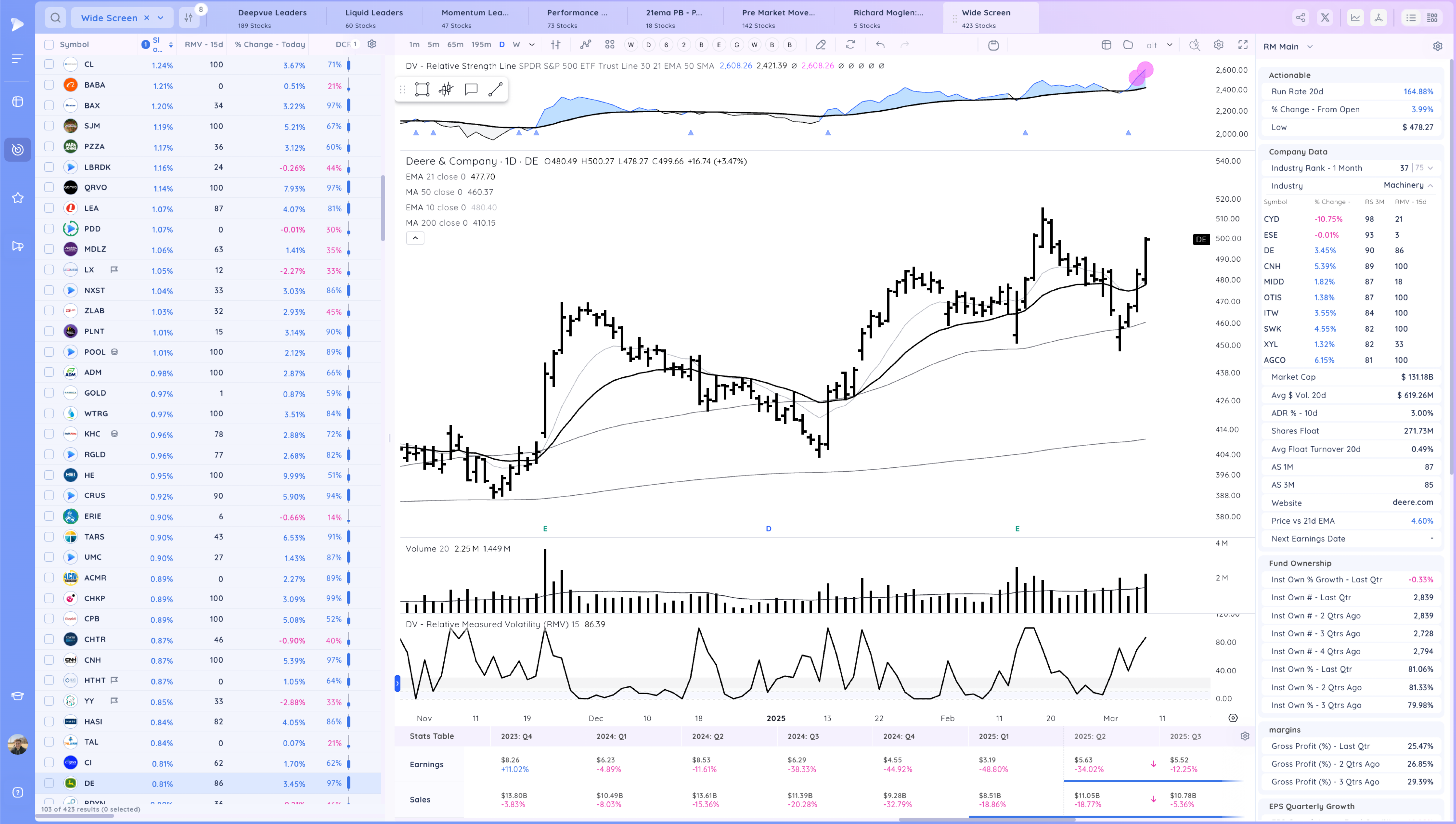Image resolution: width=1456 pixels, height=824 pixels.
Task: Open the stats table settings gear
Action: (1245, 736)
